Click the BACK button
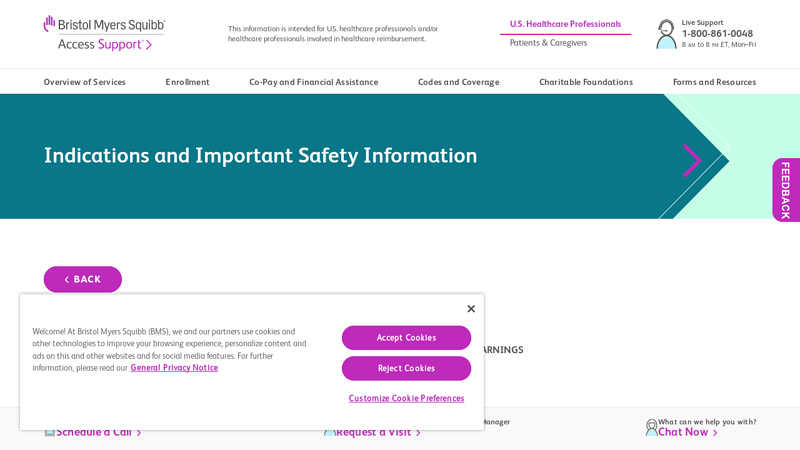The image size is (800, 450). [83, 279]
